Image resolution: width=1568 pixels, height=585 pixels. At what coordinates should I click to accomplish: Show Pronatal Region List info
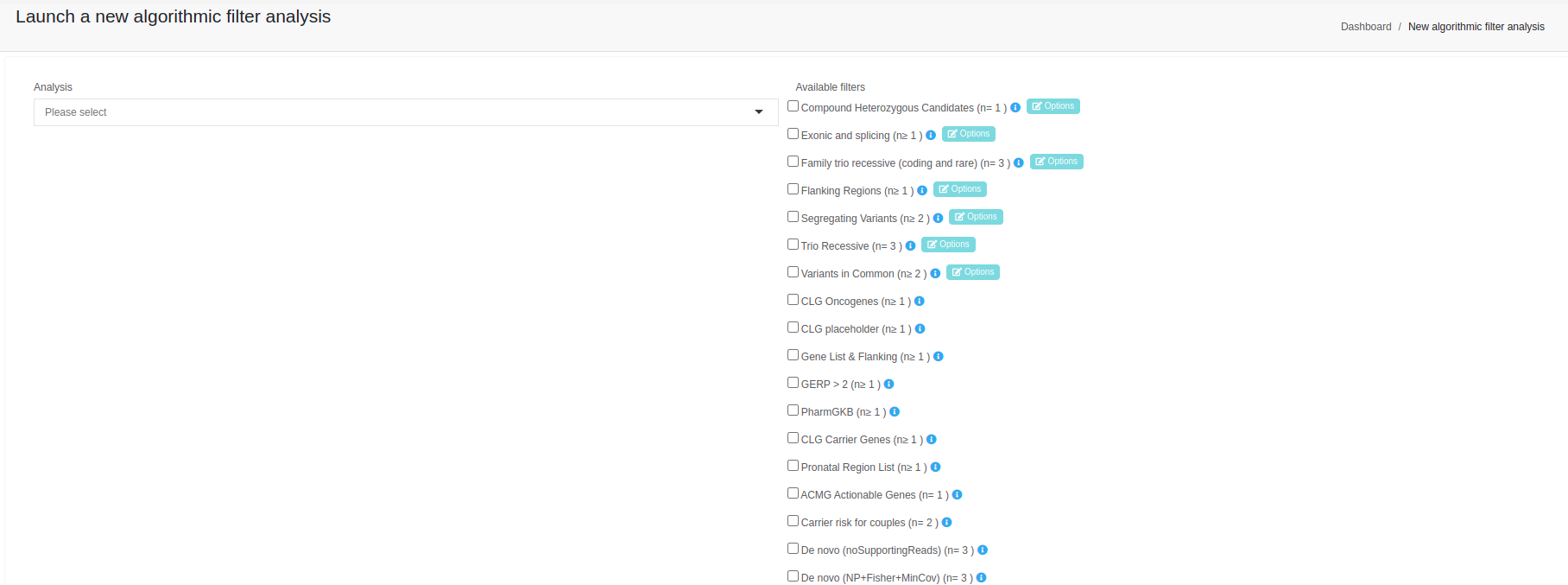[x=935, y=467]
